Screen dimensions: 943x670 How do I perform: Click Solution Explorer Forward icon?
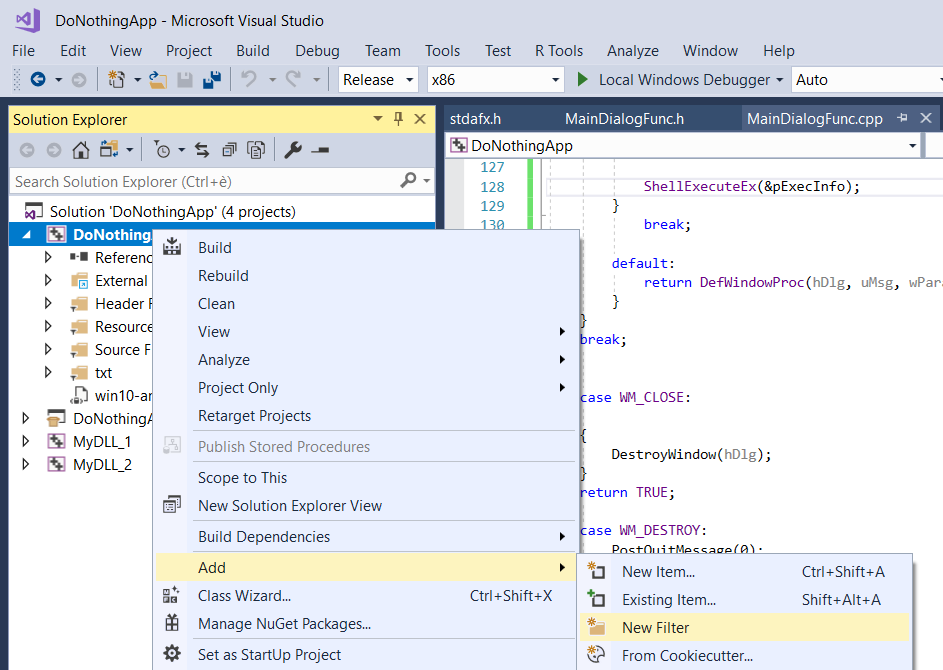coord(54,150)
